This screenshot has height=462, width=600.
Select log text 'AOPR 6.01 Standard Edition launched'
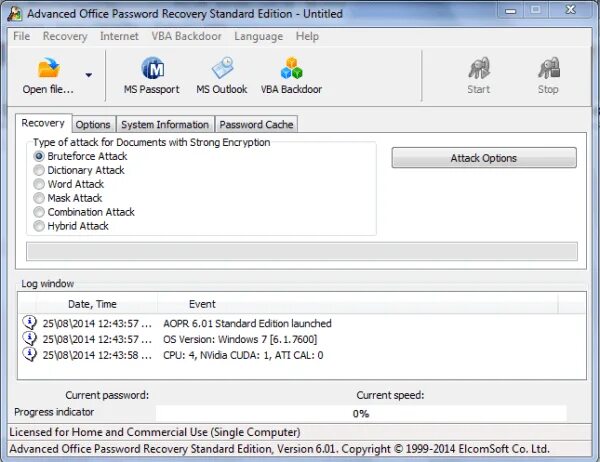(247, 323)
